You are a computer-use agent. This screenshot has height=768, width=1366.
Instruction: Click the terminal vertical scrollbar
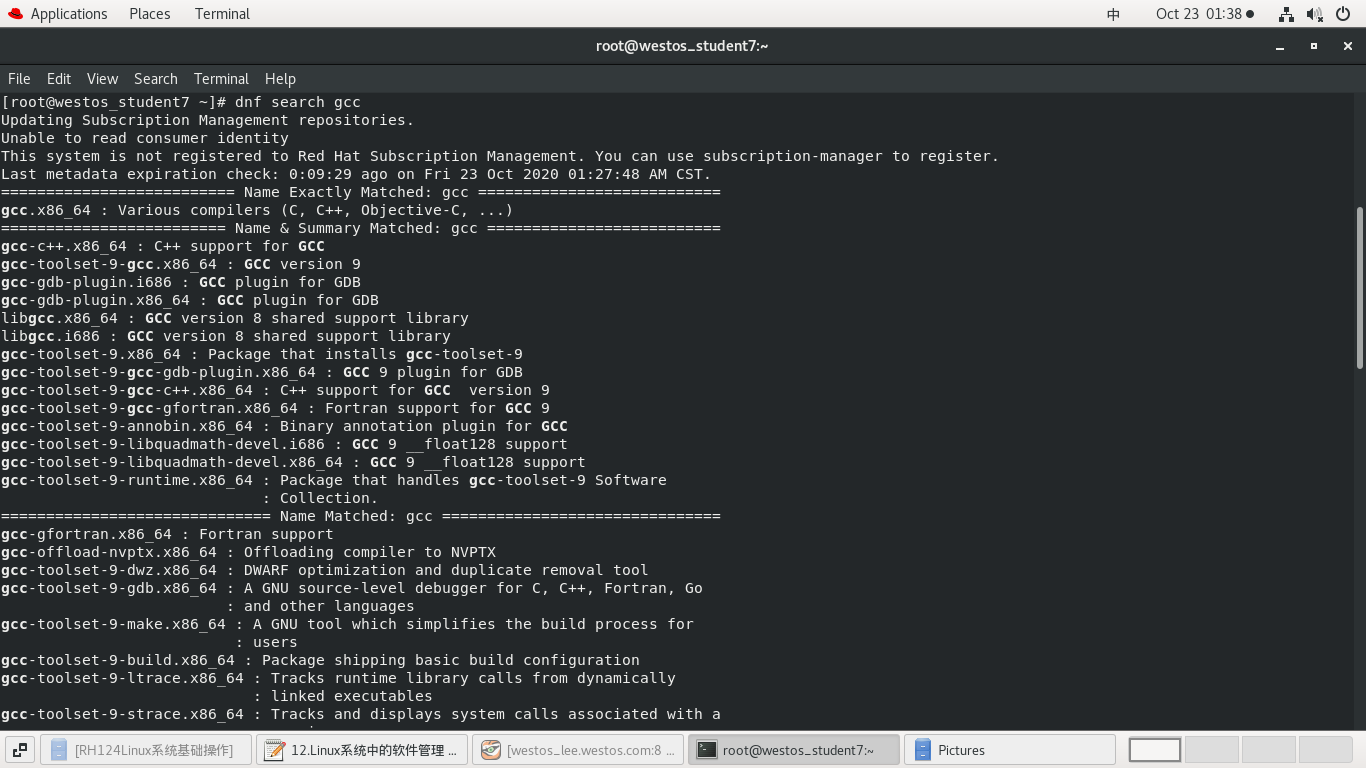[1360, 287]
